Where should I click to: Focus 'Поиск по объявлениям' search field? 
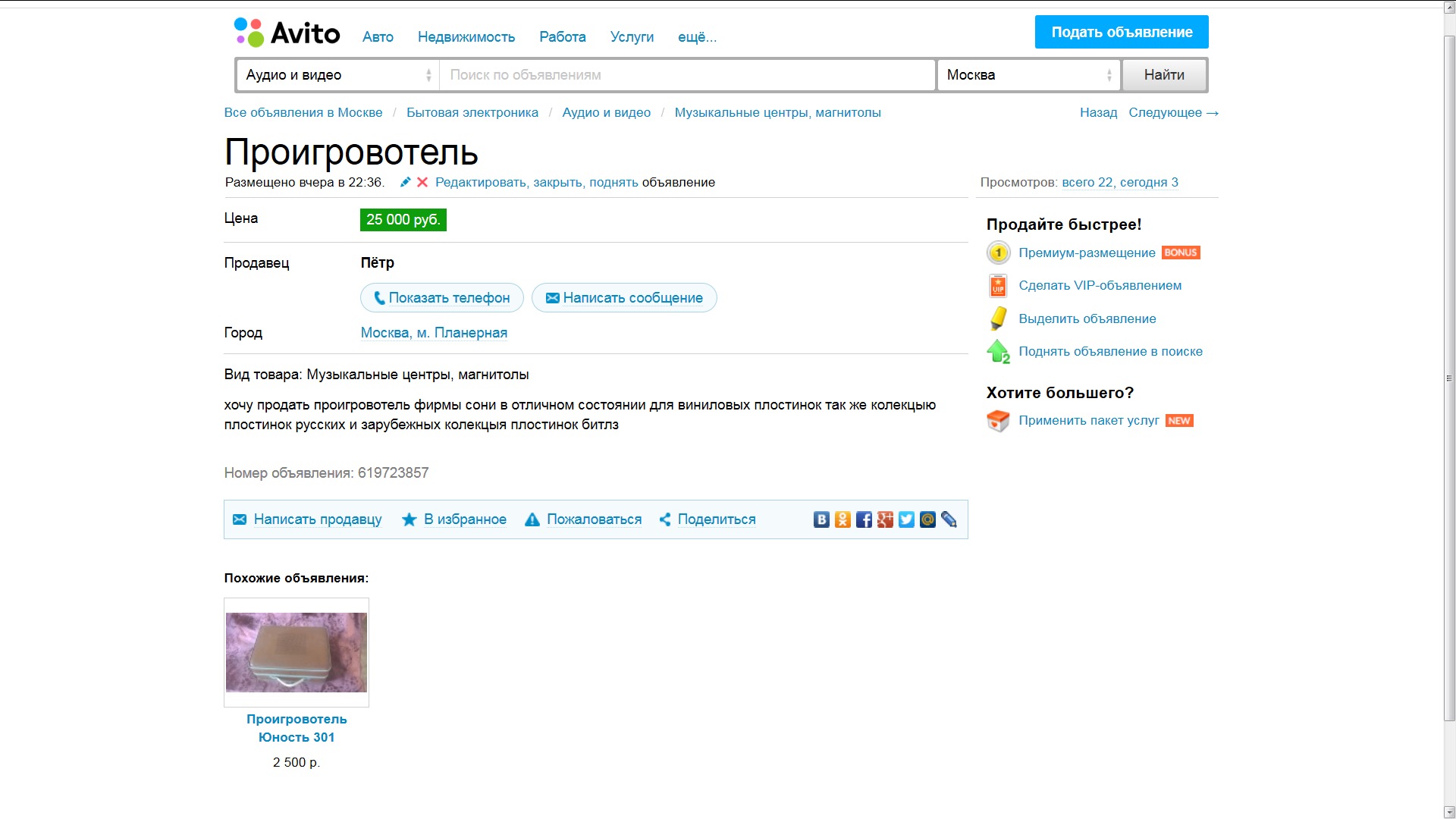click(686, 75)
